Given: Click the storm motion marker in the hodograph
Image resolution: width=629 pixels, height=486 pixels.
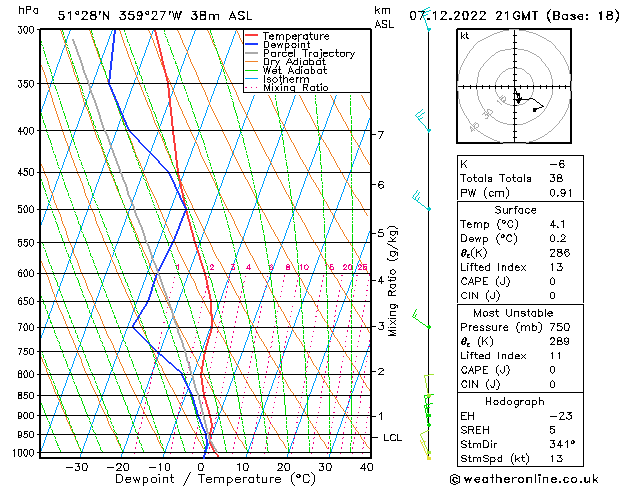Looking at the screenshot, I should (536, 109).
